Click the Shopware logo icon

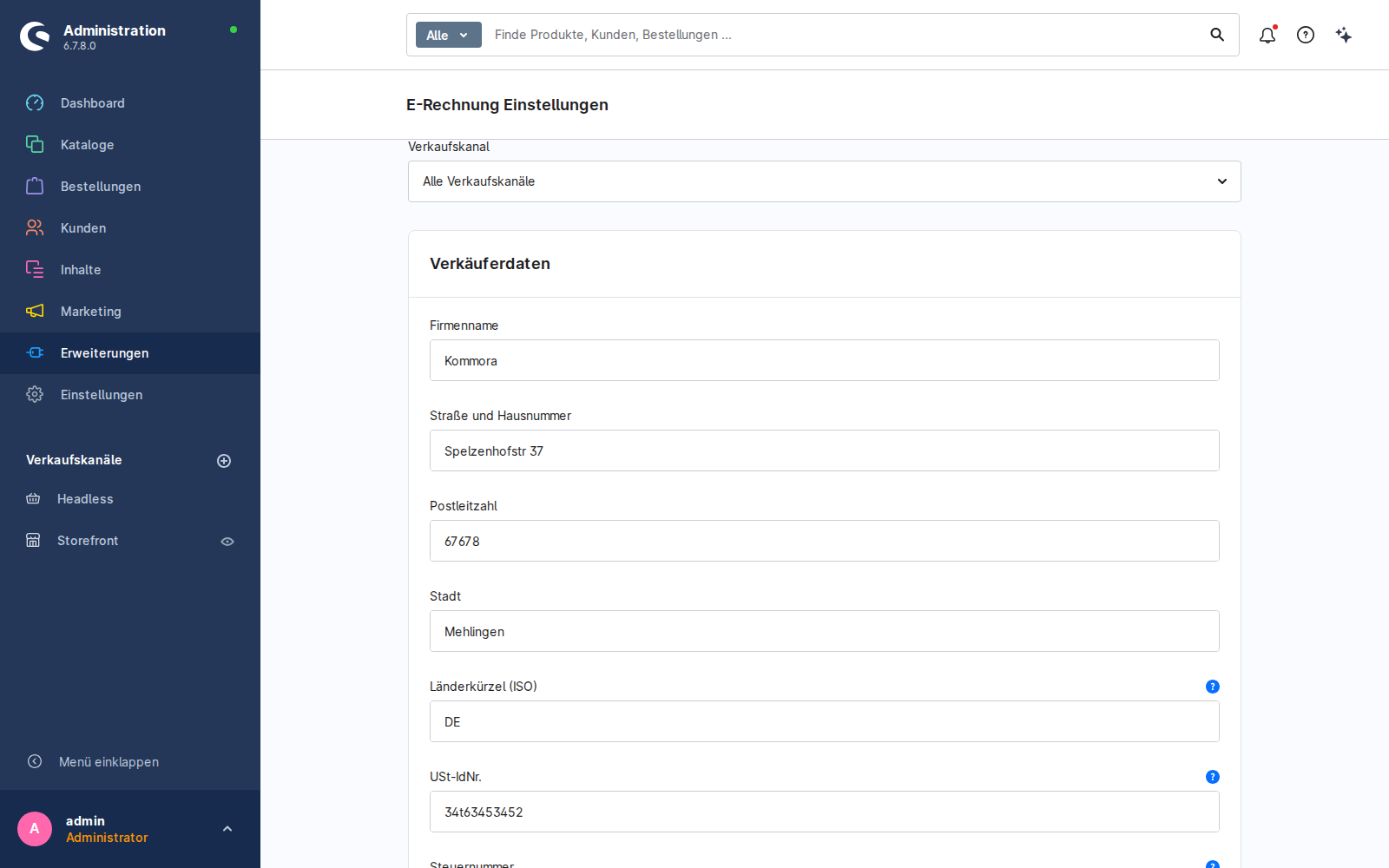pyautogui.click(x=35, y=36)
